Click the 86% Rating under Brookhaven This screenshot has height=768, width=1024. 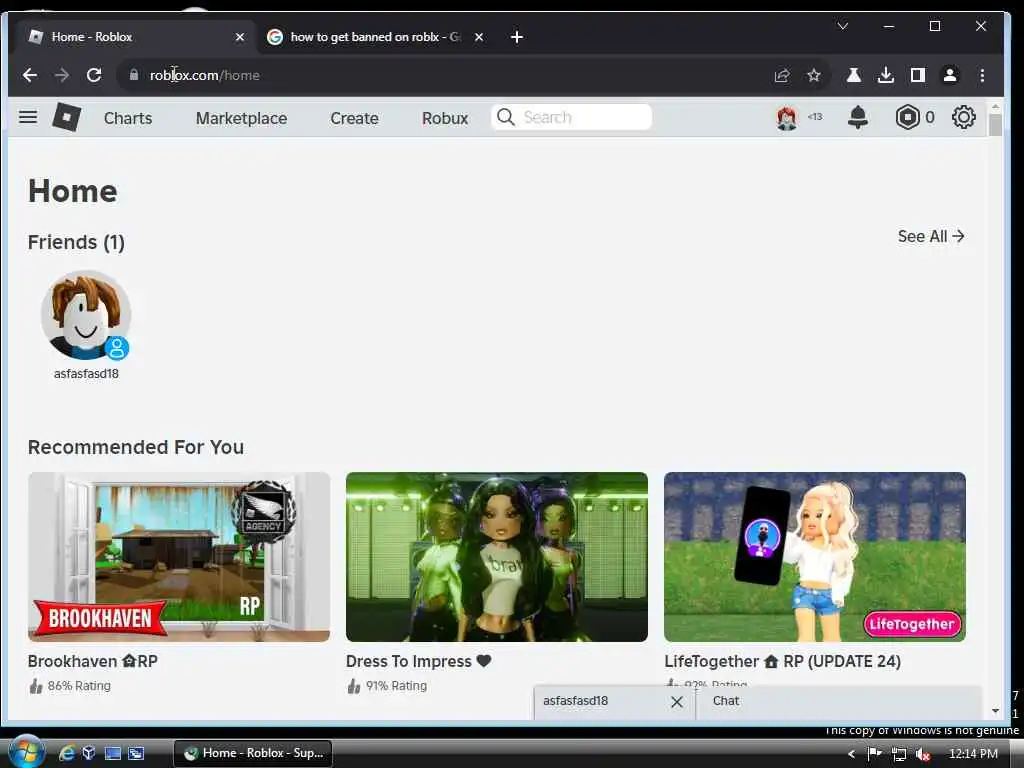coord(70,686)
